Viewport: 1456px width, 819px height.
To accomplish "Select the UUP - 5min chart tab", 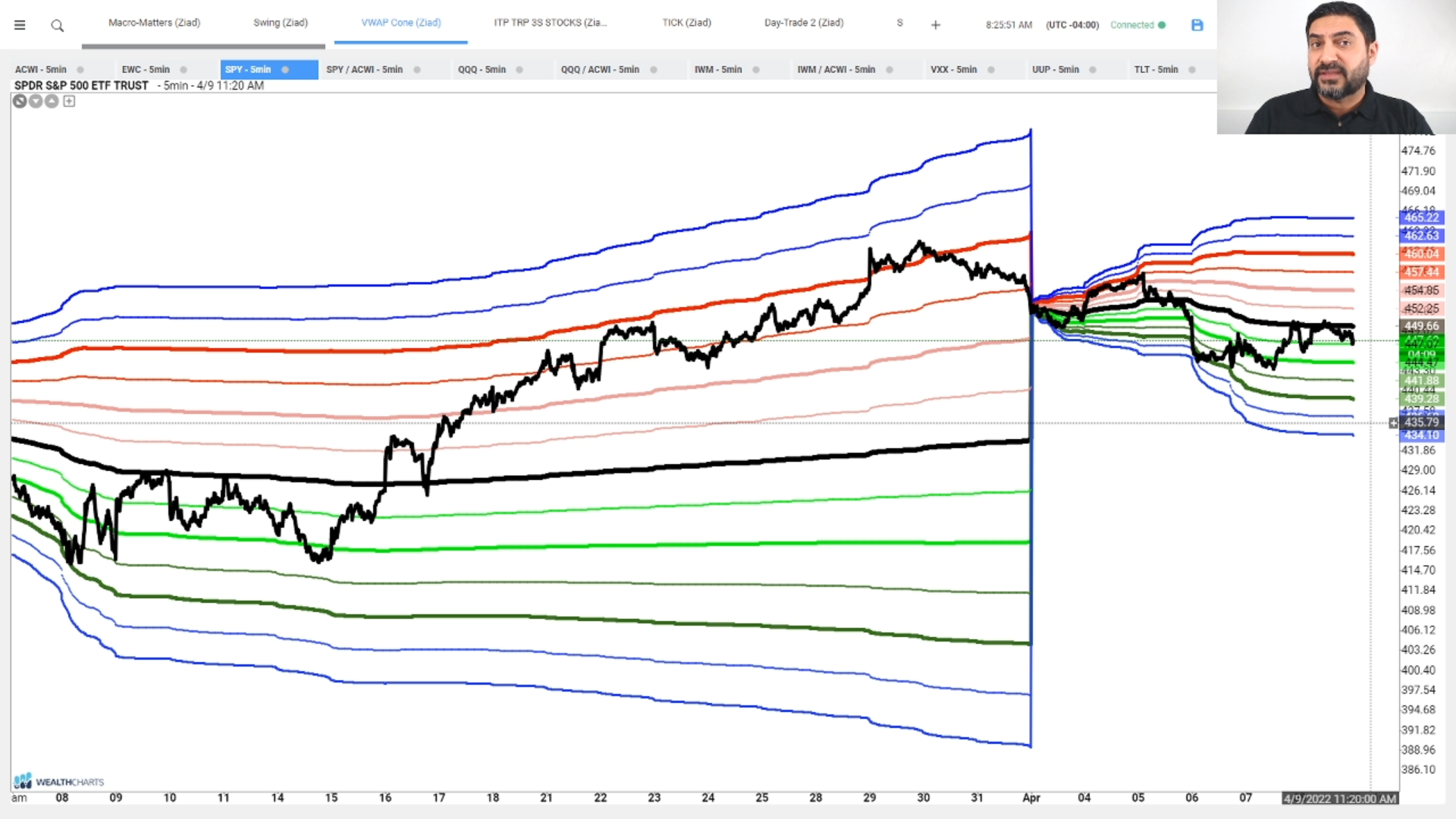I will pos(1056,70).
